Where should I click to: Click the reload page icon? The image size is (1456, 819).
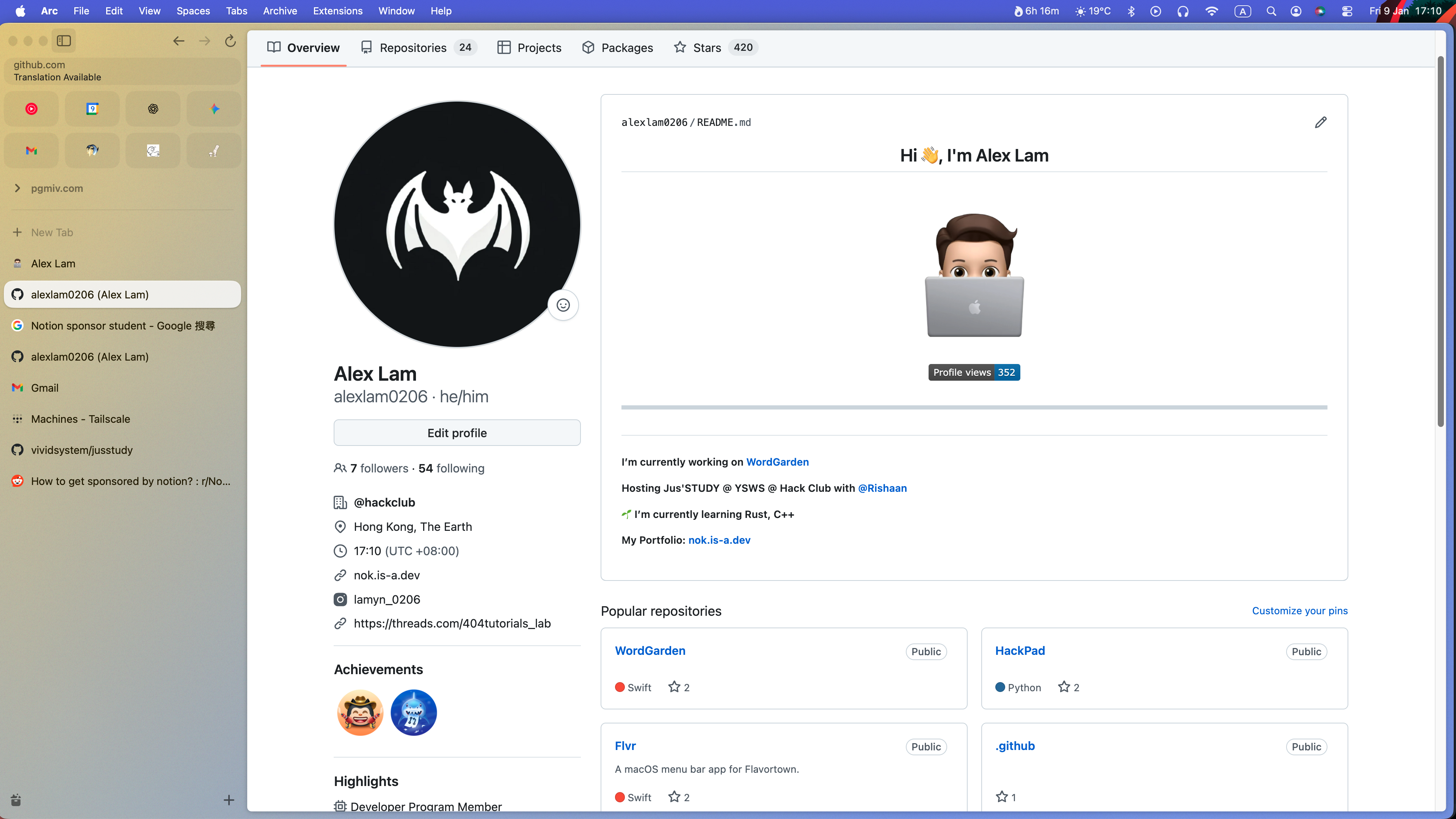(x=230, y=41)
